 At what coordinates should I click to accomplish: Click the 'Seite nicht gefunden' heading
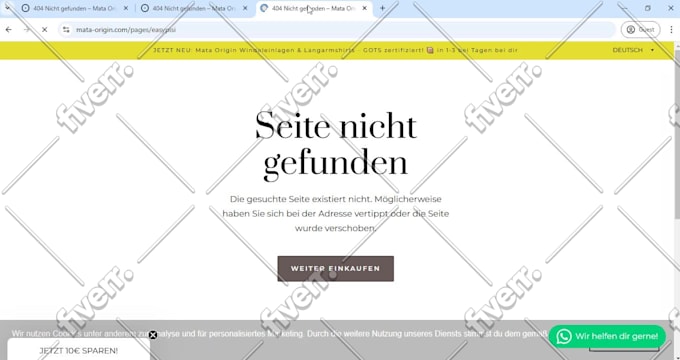tap(336, 145)
